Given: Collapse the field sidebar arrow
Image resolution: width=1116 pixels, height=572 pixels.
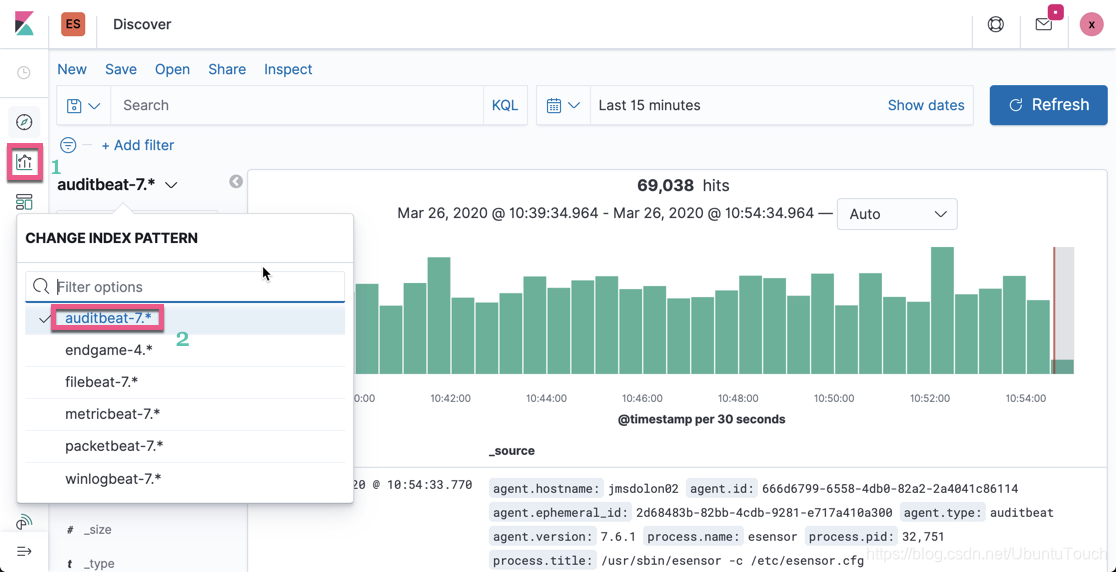Looking at the screenshot, I should click(x=236, y=182).
